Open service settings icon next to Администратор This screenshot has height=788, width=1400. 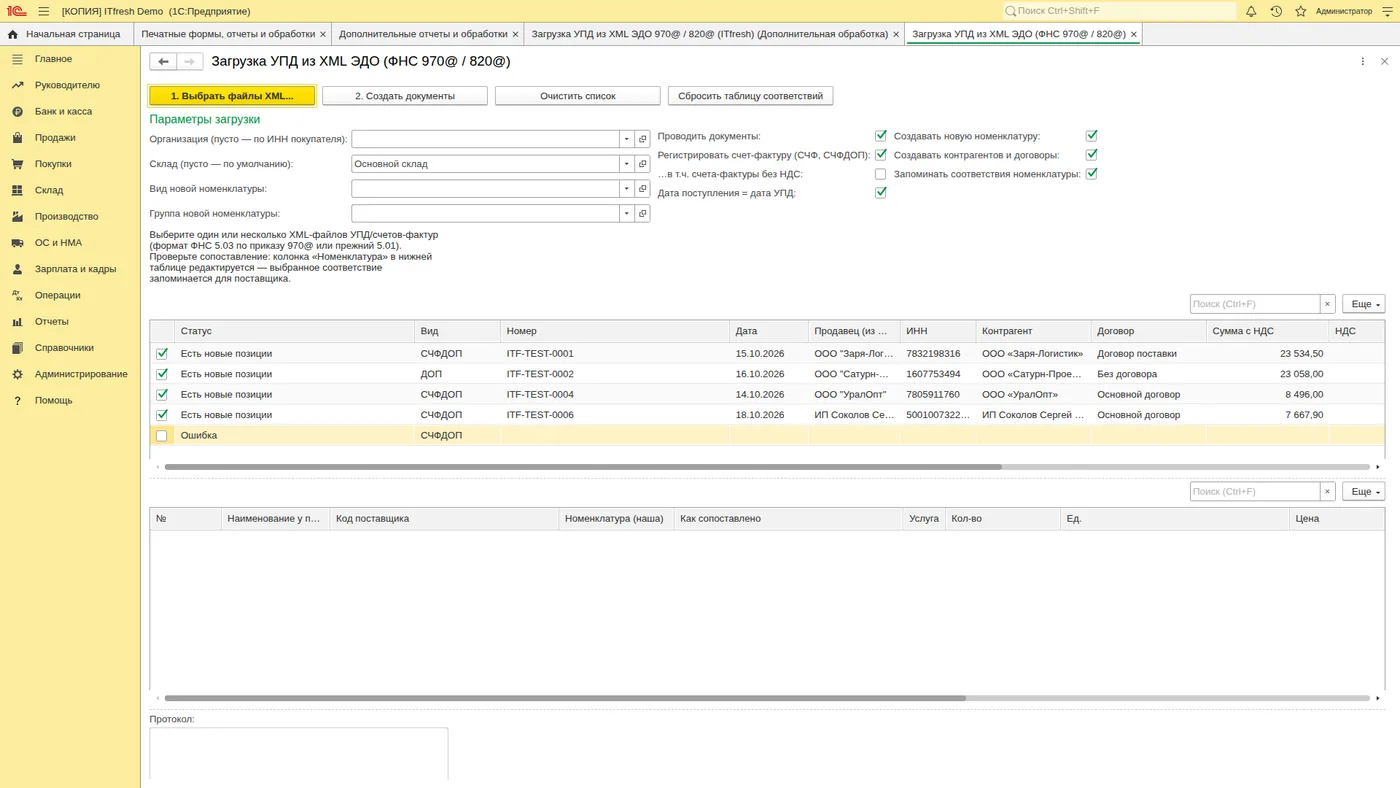tap(1386, 11)
